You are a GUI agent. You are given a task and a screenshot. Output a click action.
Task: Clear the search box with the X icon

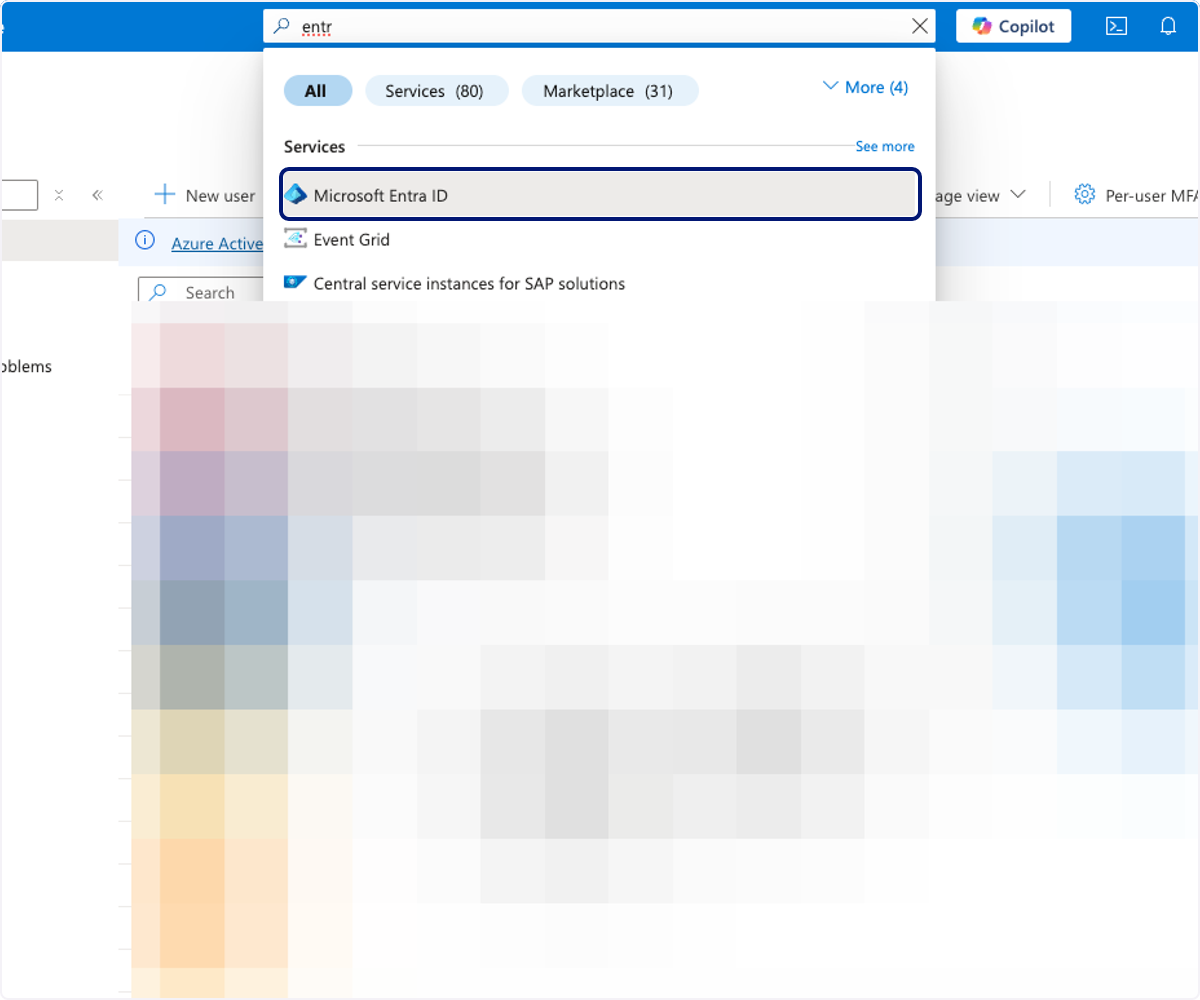click(920, 27)
